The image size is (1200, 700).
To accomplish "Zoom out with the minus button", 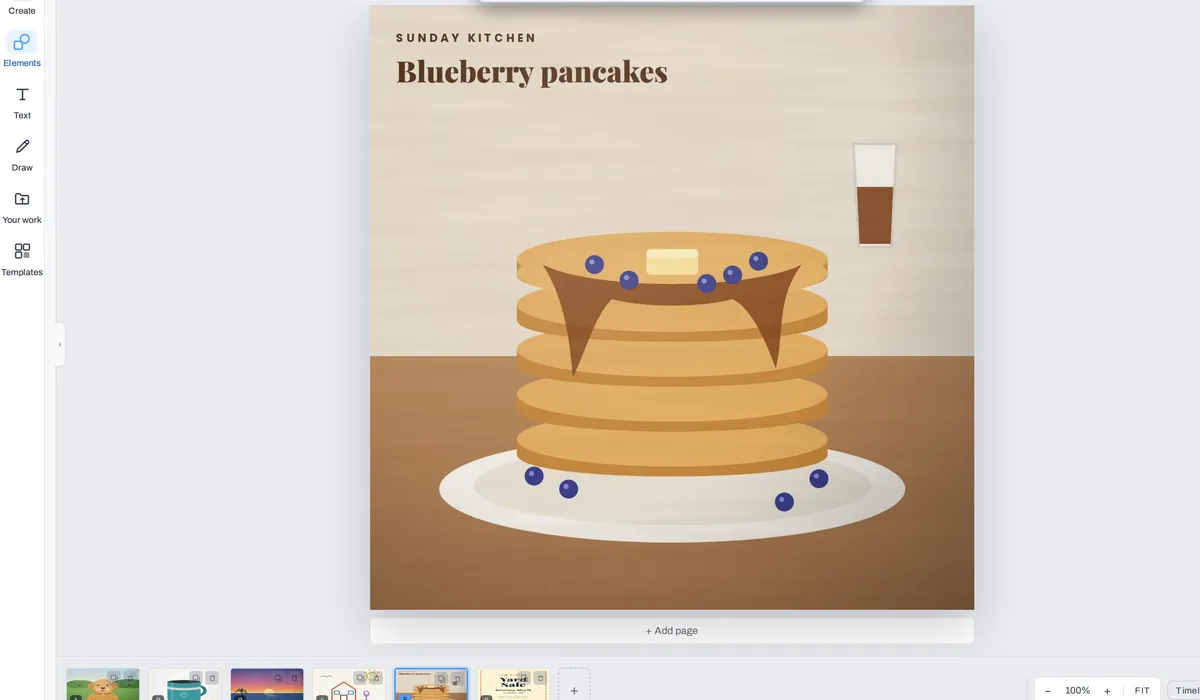I will click(x=1048, y=691).
